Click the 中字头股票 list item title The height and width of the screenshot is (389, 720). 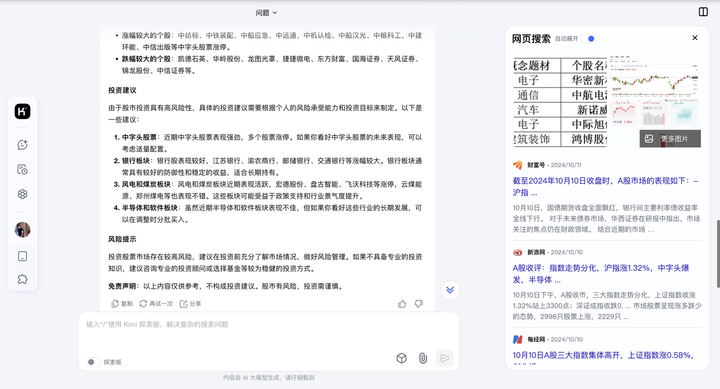coord(139,137)
